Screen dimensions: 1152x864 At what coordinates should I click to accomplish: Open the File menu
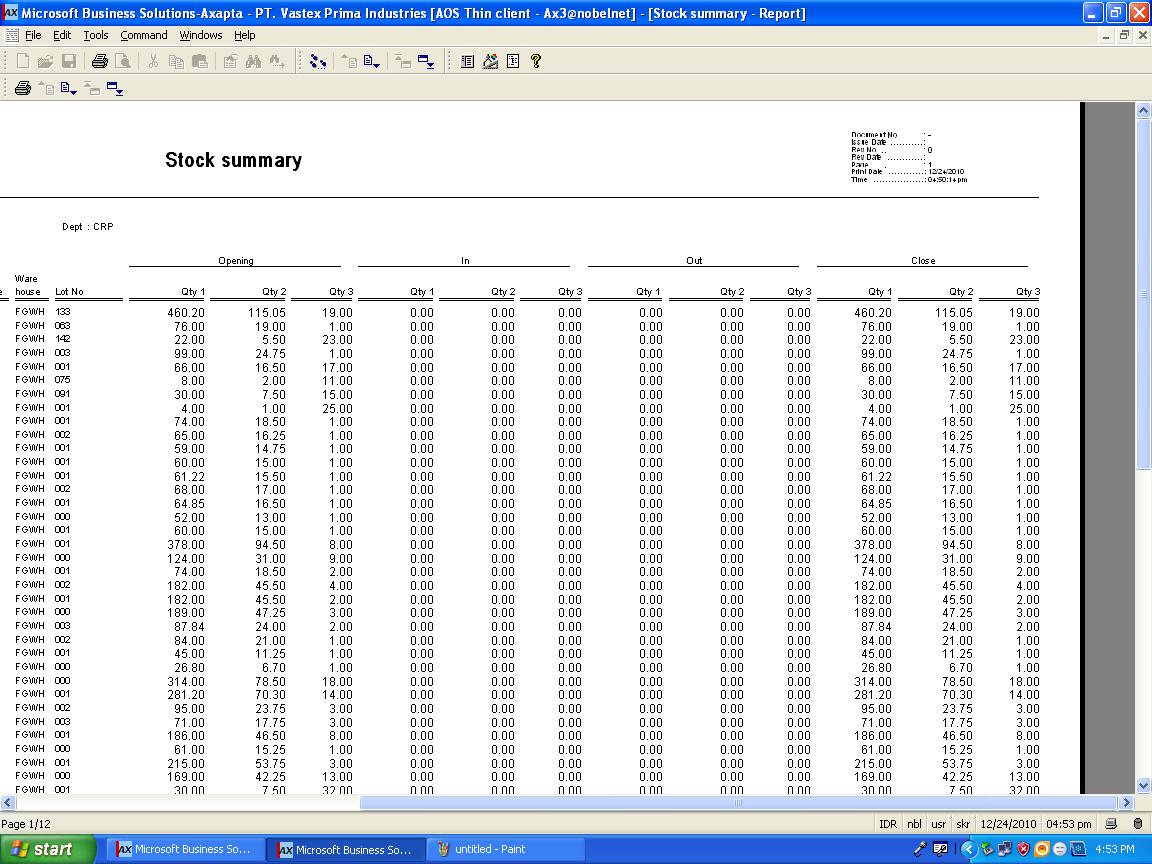33,35
